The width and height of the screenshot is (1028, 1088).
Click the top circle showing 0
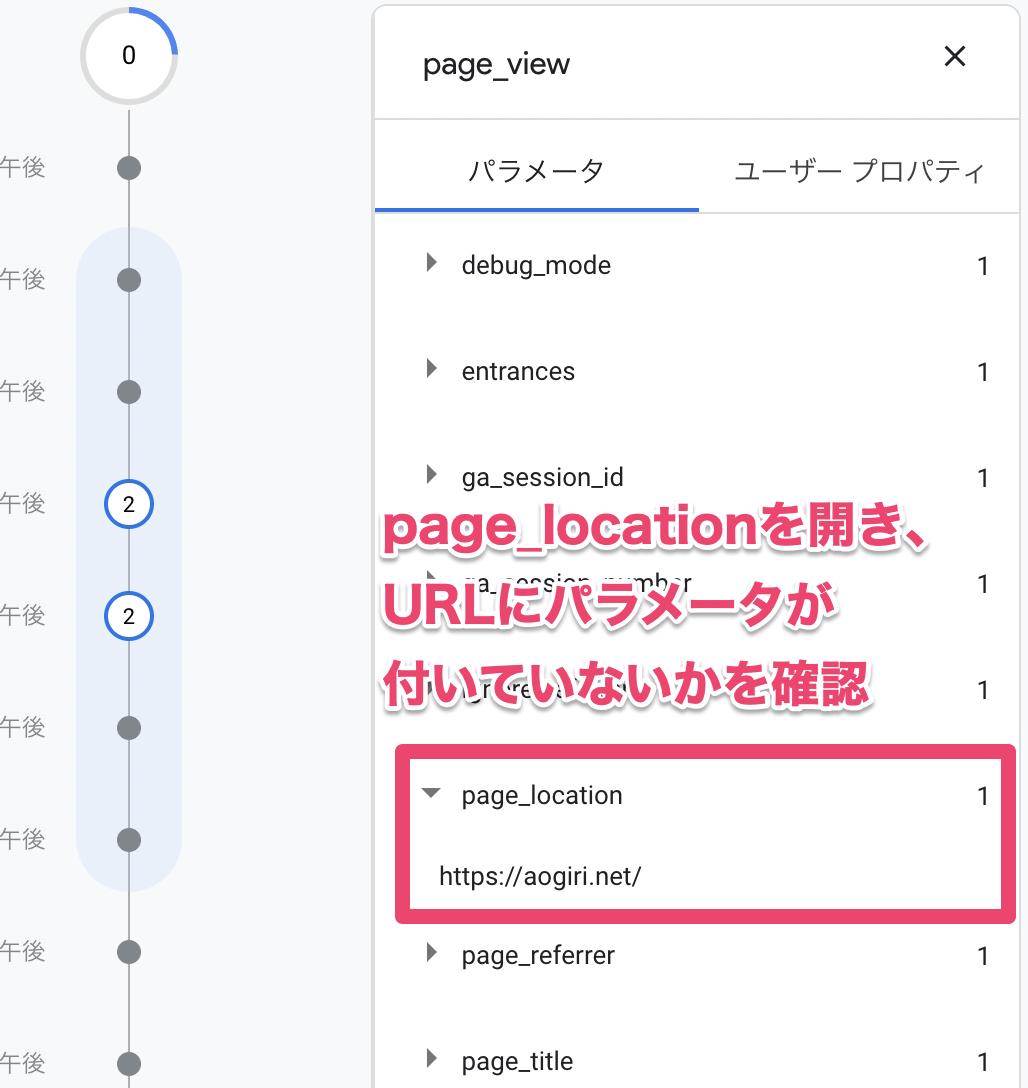(129, 56)
